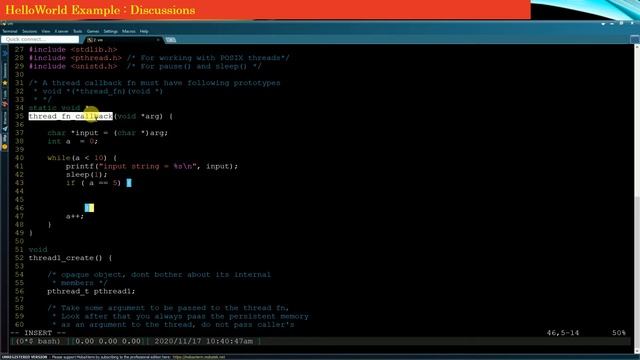The image size is (640, 360).
Task: Click the '46,5-14' cursor position indicator
Action: click(563, 333)
